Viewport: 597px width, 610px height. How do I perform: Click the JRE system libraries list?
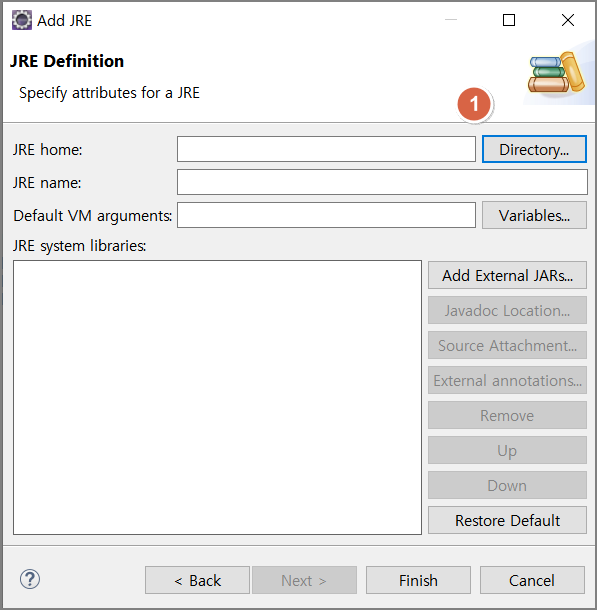(217, 397)
